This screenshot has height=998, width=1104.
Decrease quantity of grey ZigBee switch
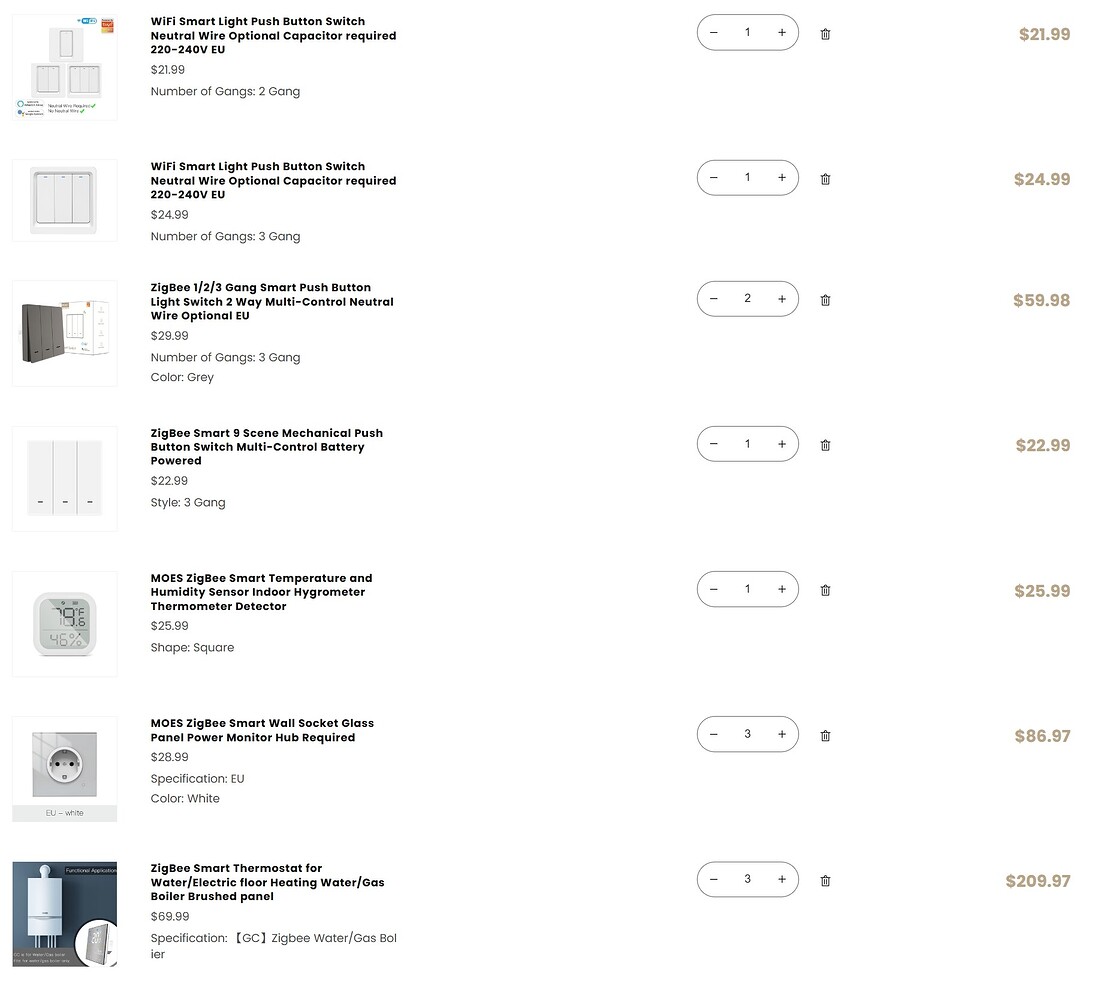click(714, 299)
